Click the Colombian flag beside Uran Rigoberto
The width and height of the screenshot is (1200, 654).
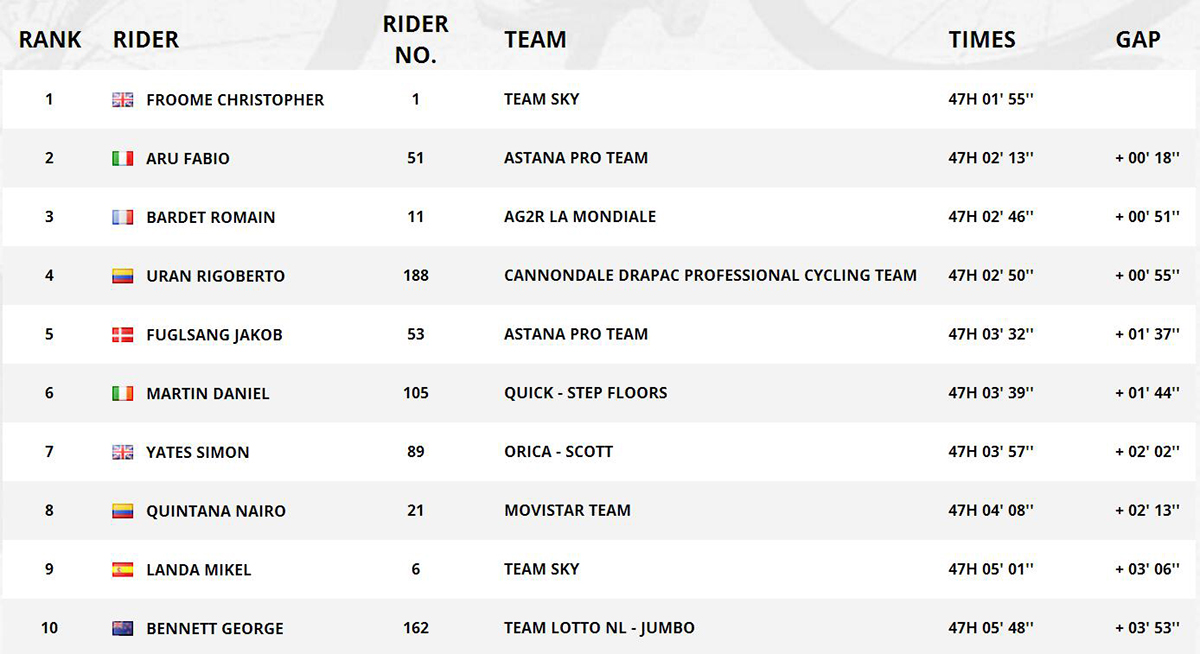click(123, 276)
